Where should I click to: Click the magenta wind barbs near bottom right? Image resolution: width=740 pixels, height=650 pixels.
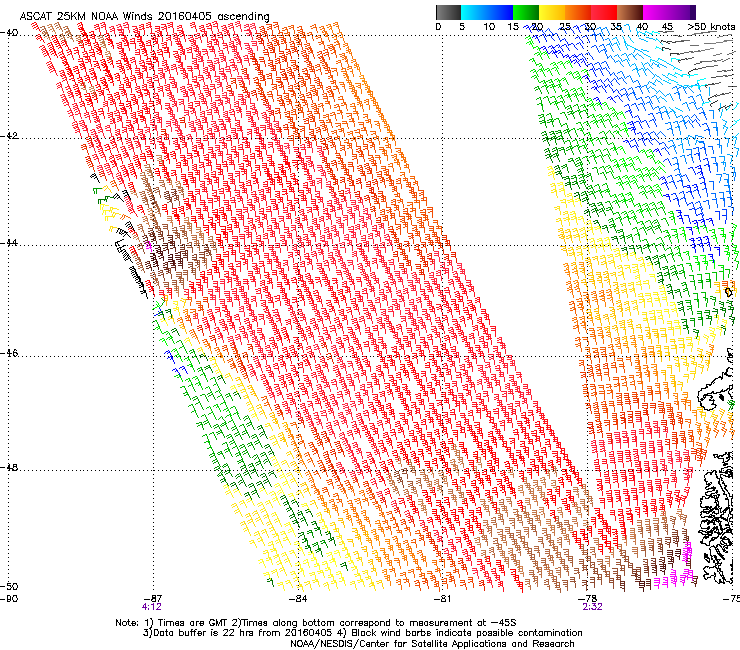677,566
